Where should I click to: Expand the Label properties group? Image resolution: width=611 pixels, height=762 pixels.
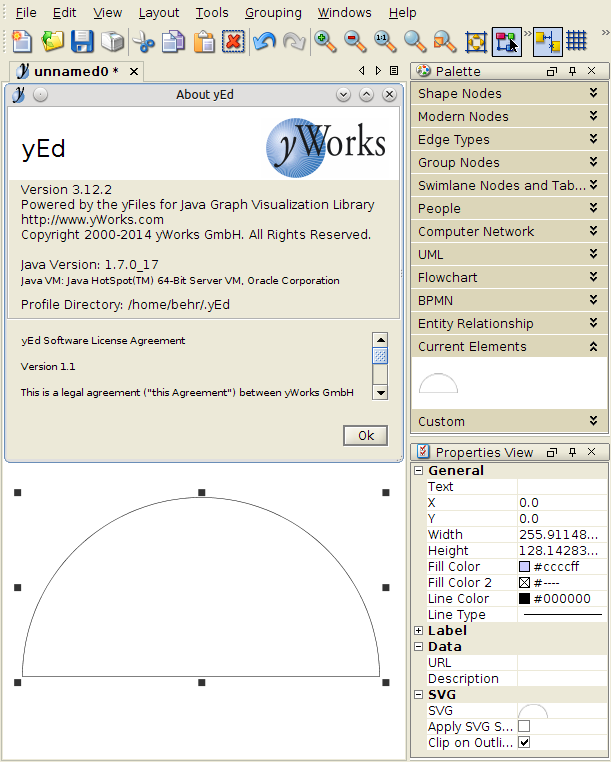coord(419,630)
